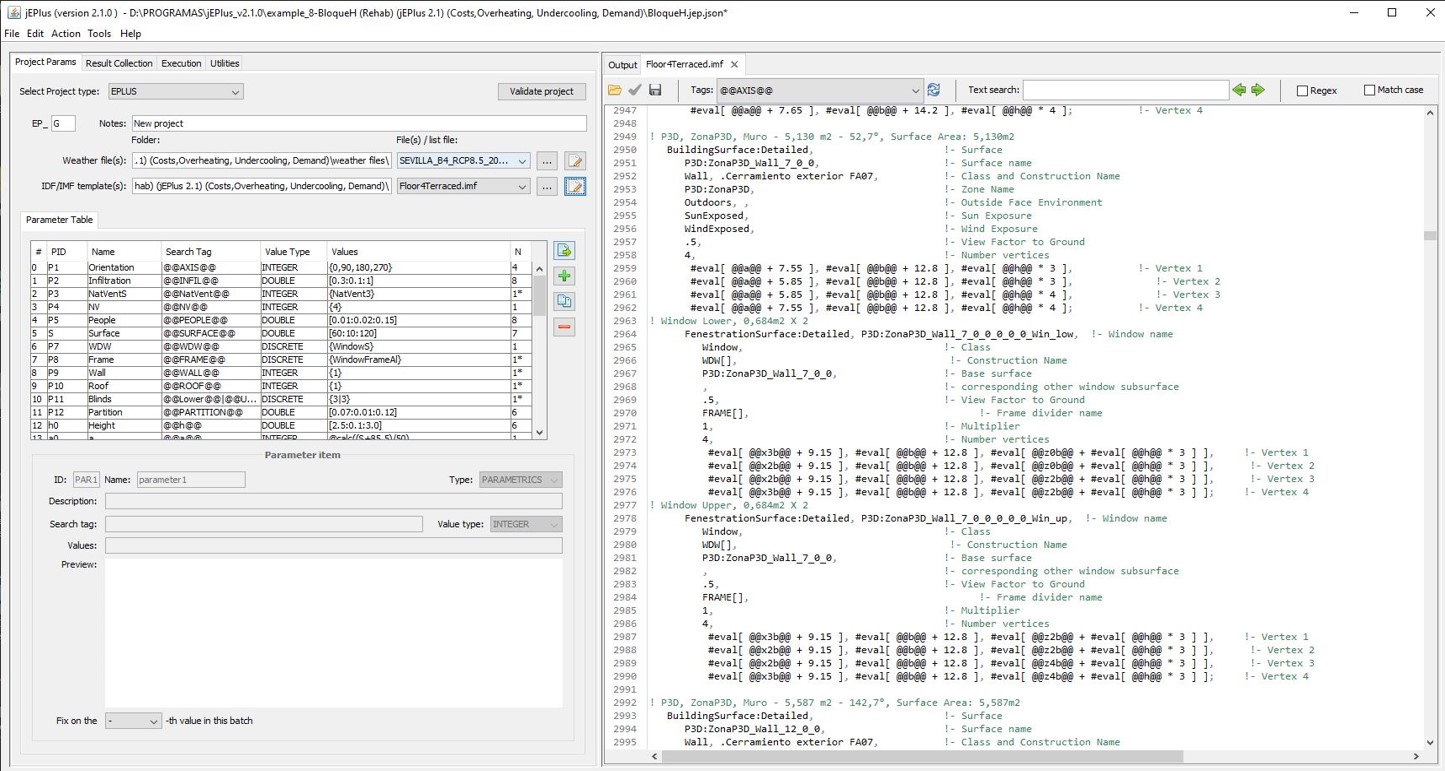Enable the Regex checkbox
This screenshot has width=1445, height=771.
tap(1302, 91)
